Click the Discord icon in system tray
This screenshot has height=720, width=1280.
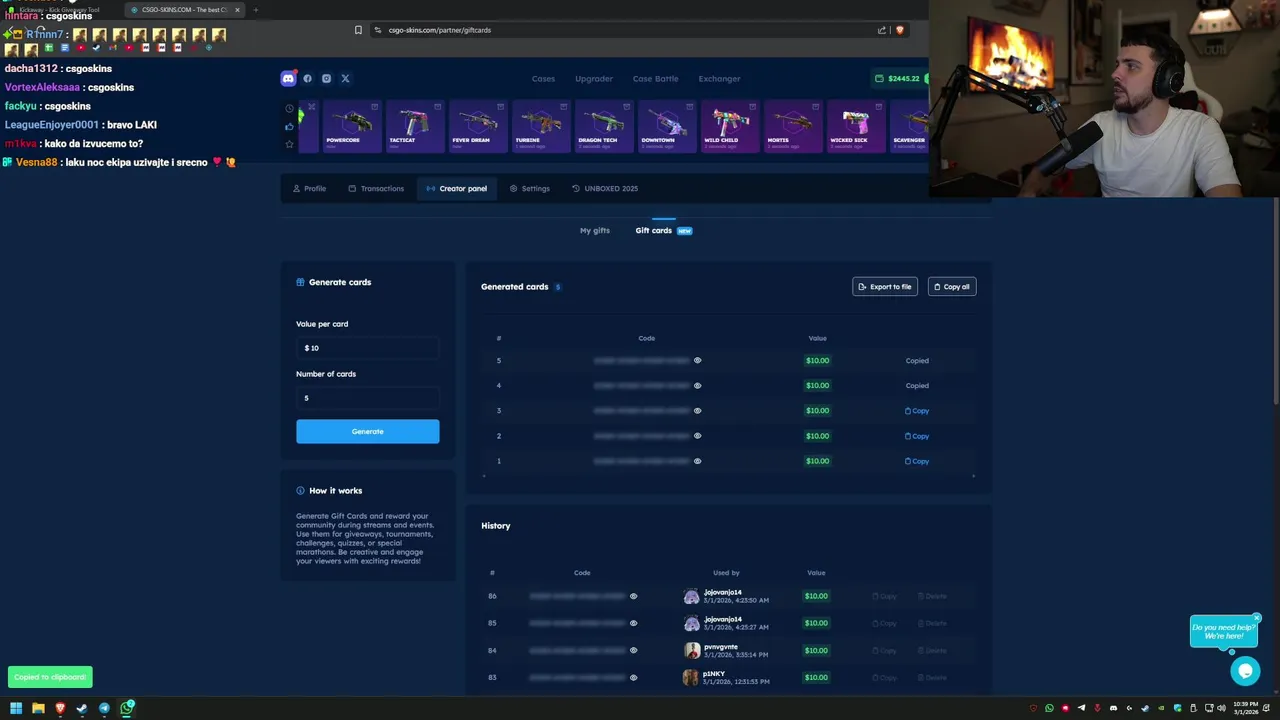point(1113,708)
